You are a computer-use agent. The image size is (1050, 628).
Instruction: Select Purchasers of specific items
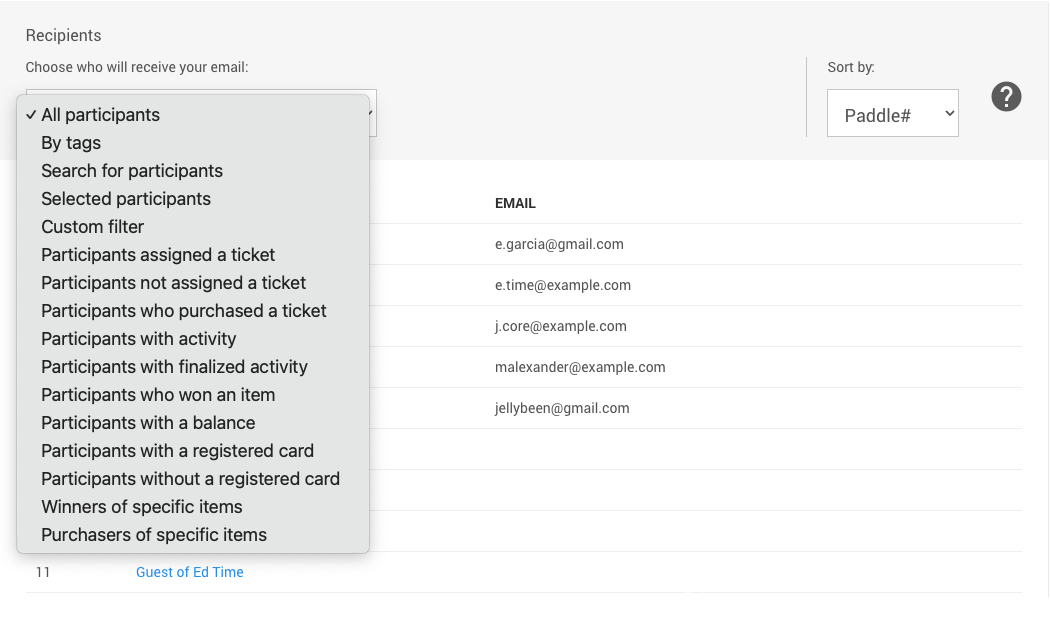point(154,535)
